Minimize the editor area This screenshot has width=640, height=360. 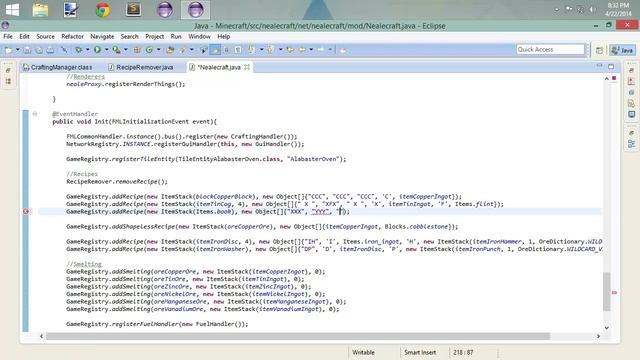pyautogui.click(x=599, y=66)
